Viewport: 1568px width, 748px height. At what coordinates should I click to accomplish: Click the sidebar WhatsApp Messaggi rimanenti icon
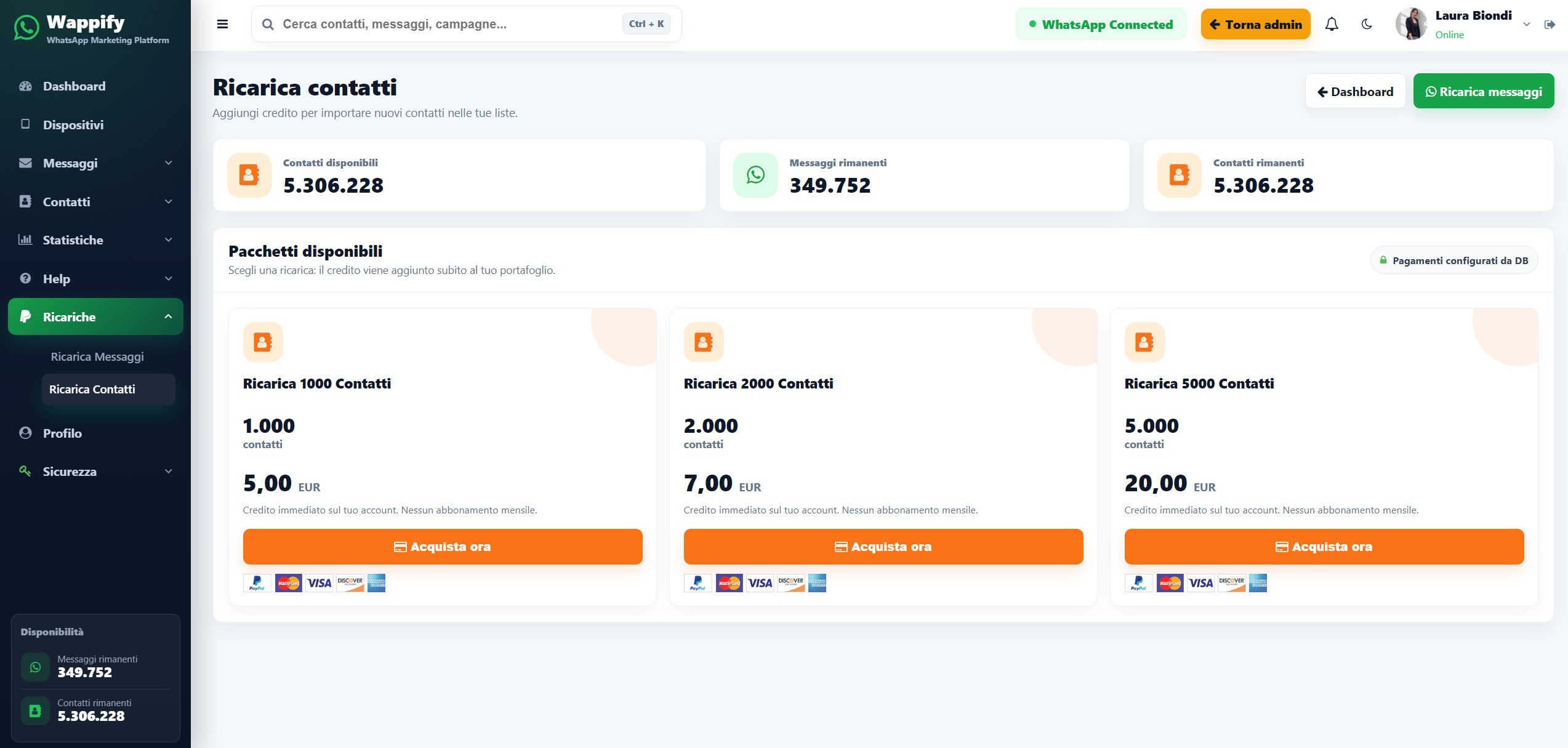pos(35,667)
